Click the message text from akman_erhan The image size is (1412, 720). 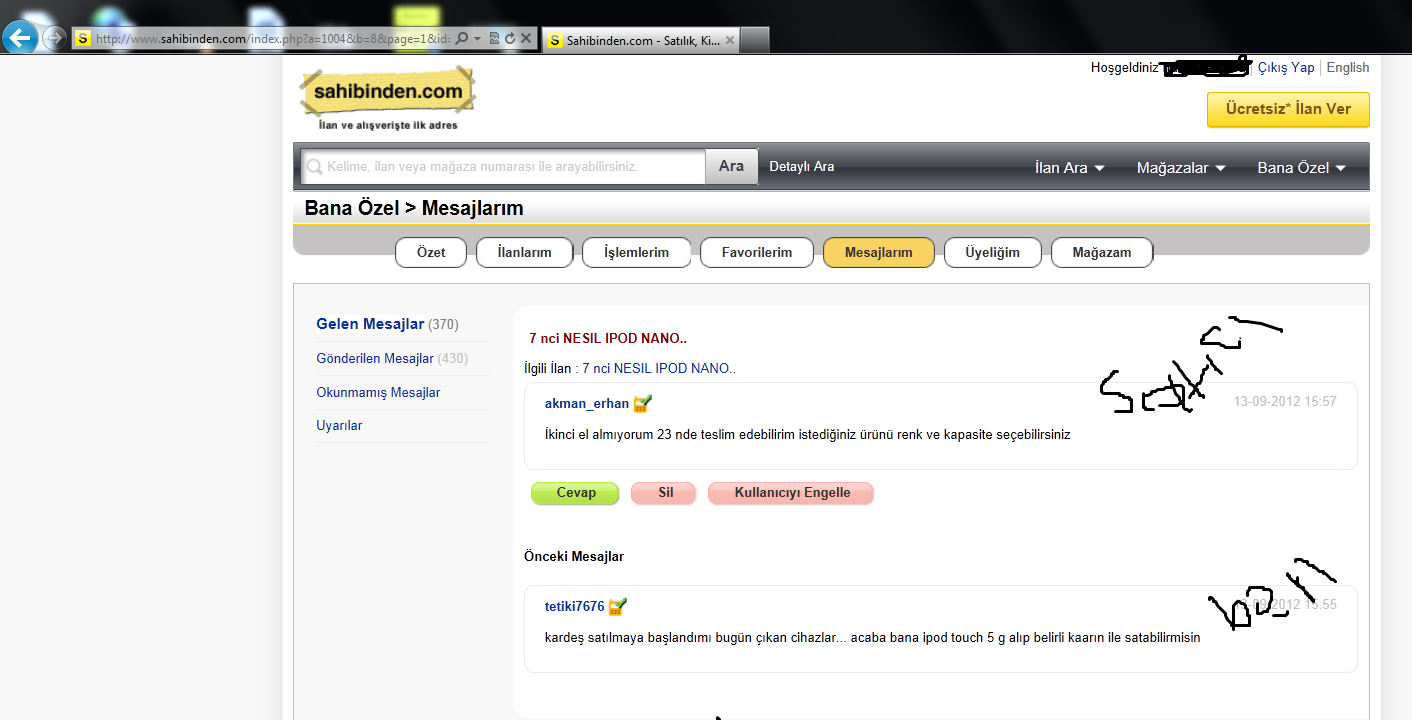click(x=808, y=435)
